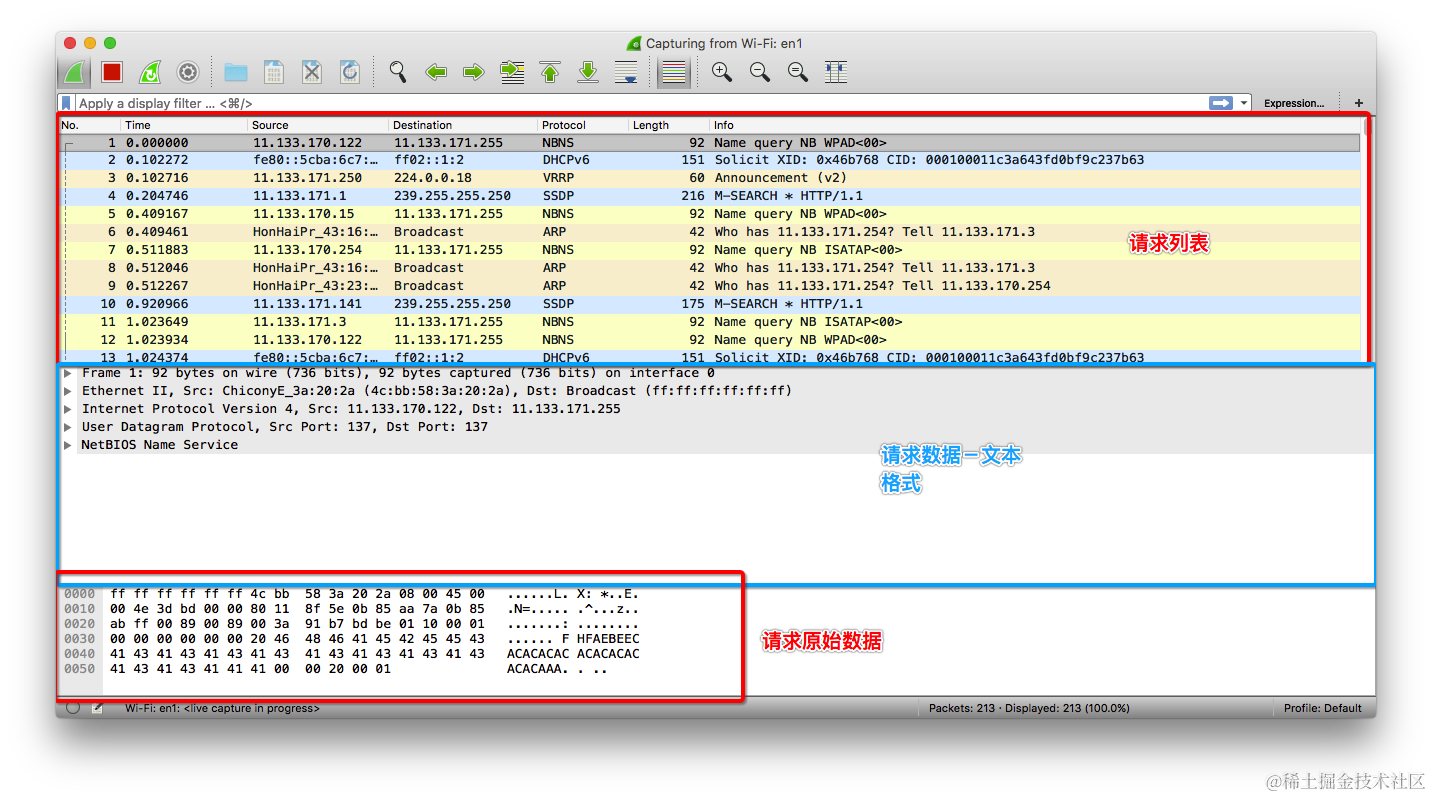Viewport: 1432px width, 798px height.
Task: Select packet 10 SSDP row
Action: tap(710, 304)
